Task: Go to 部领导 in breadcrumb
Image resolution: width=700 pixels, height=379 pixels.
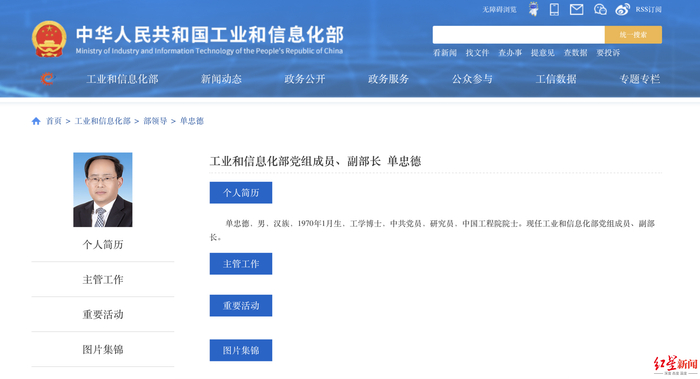Action: pos(155,121)
